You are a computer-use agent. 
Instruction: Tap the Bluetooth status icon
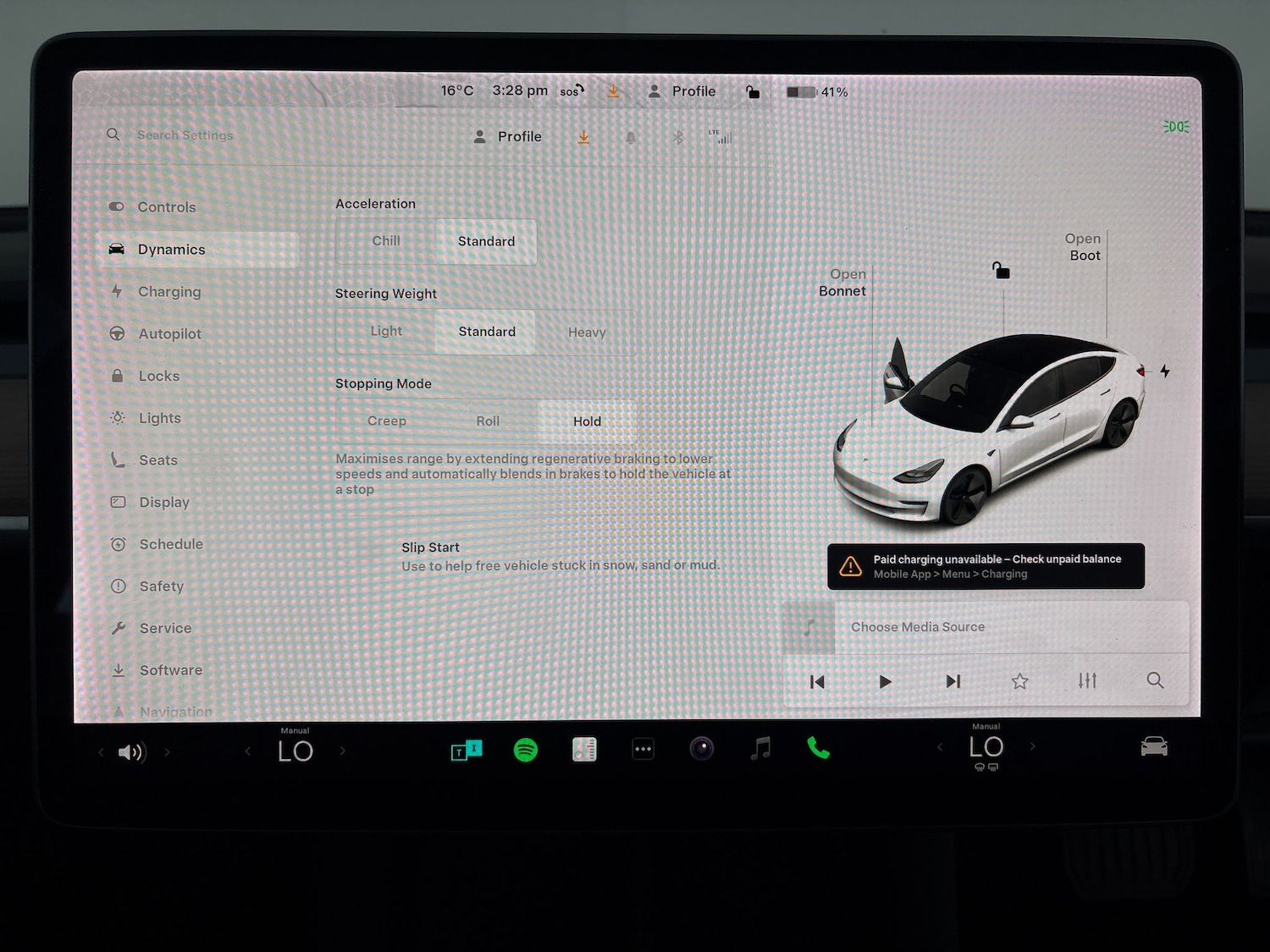tap(678, 137)
